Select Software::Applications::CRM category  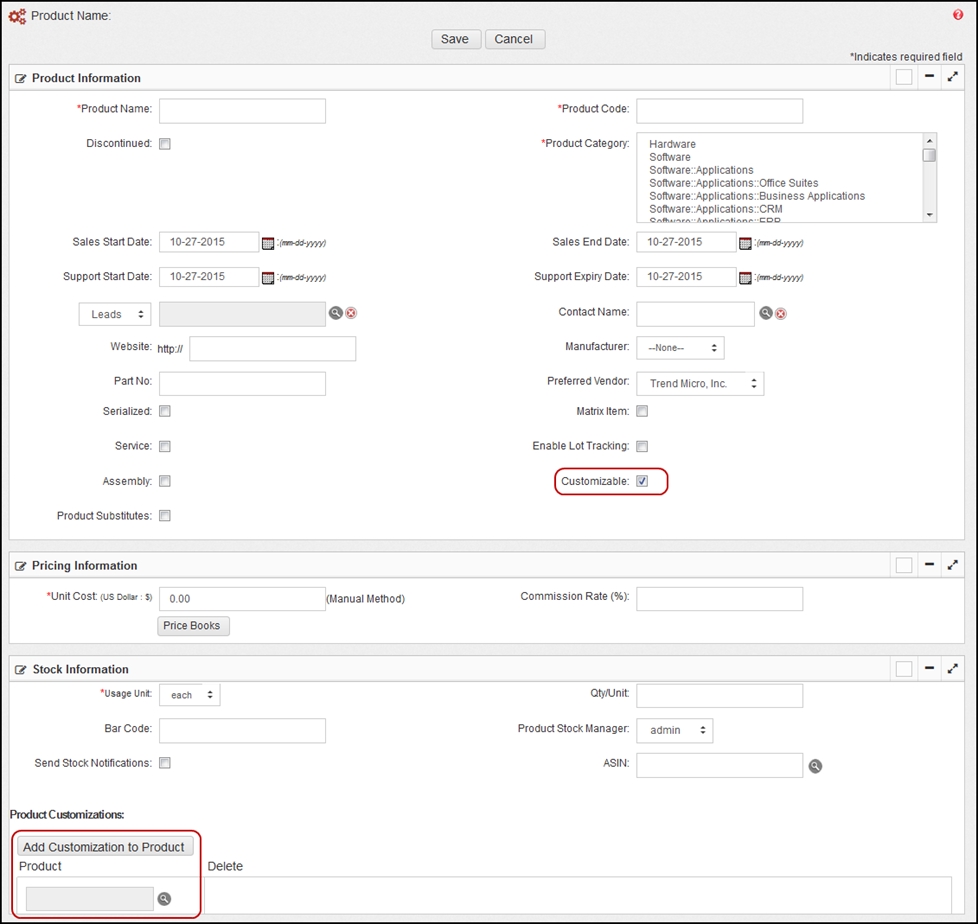point(715,209)
